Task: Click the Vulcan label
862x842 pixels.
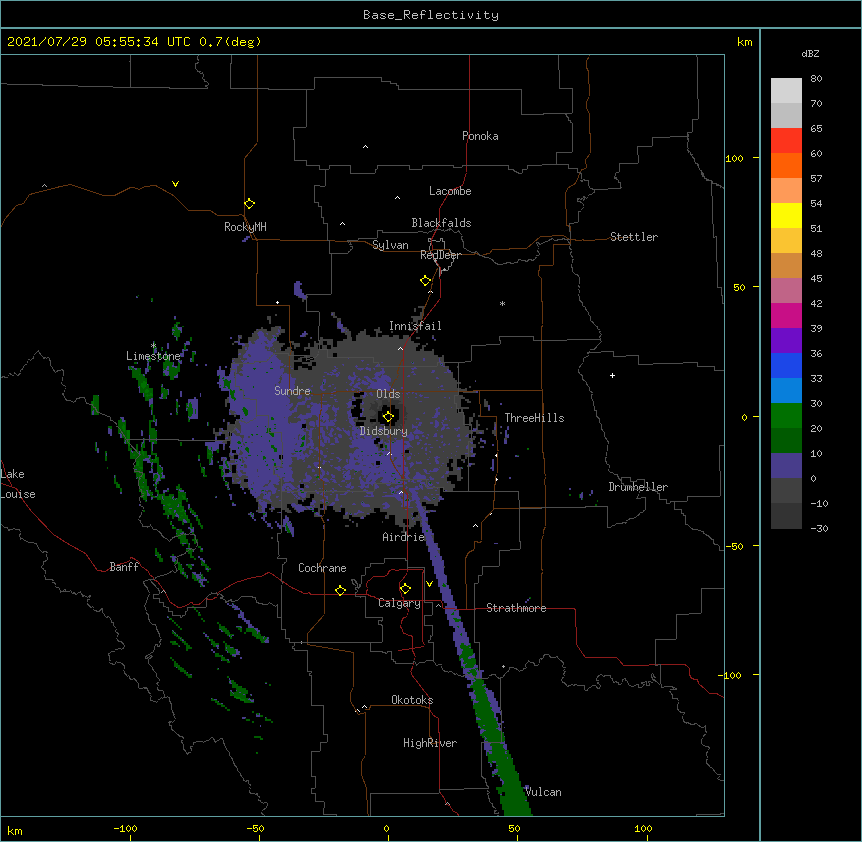Action: click(543, 792)
